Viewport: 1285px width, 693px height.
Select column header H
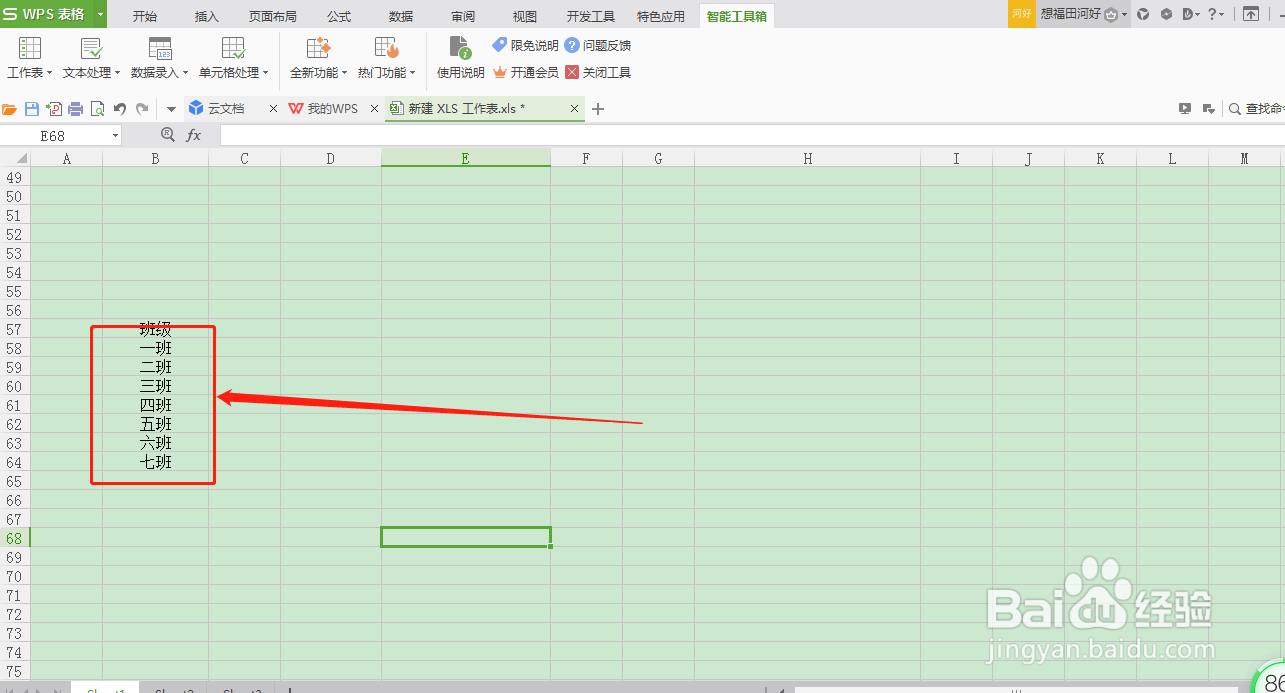tap(808, 158)
